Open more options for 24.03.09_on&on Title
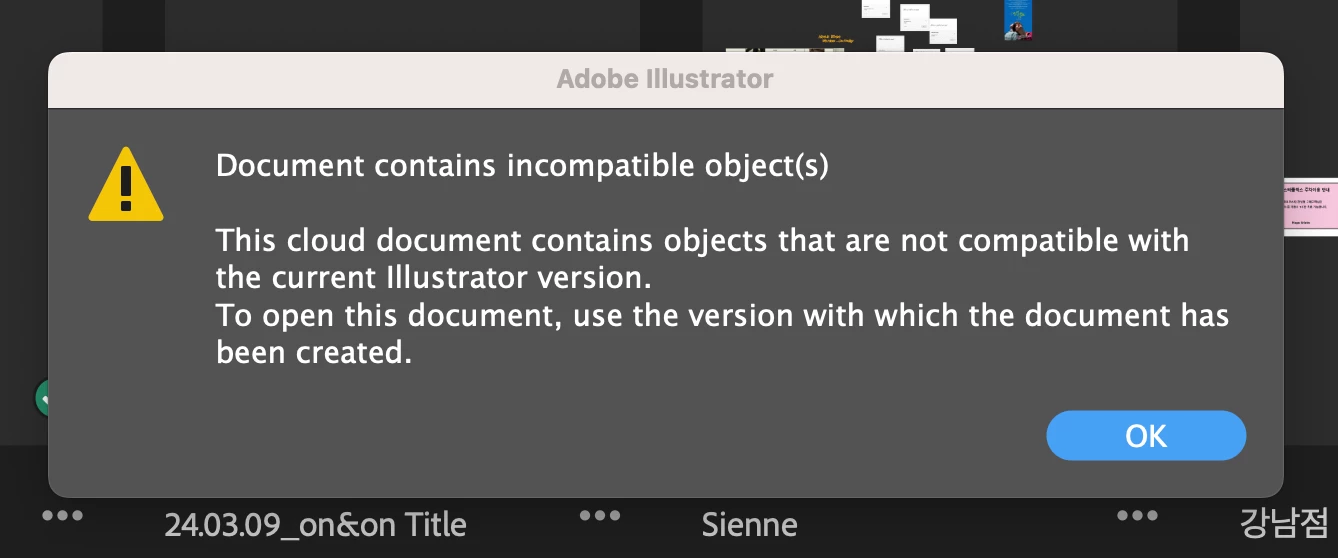This screenshot has height=558, width=1338. [x=63, y=516]
